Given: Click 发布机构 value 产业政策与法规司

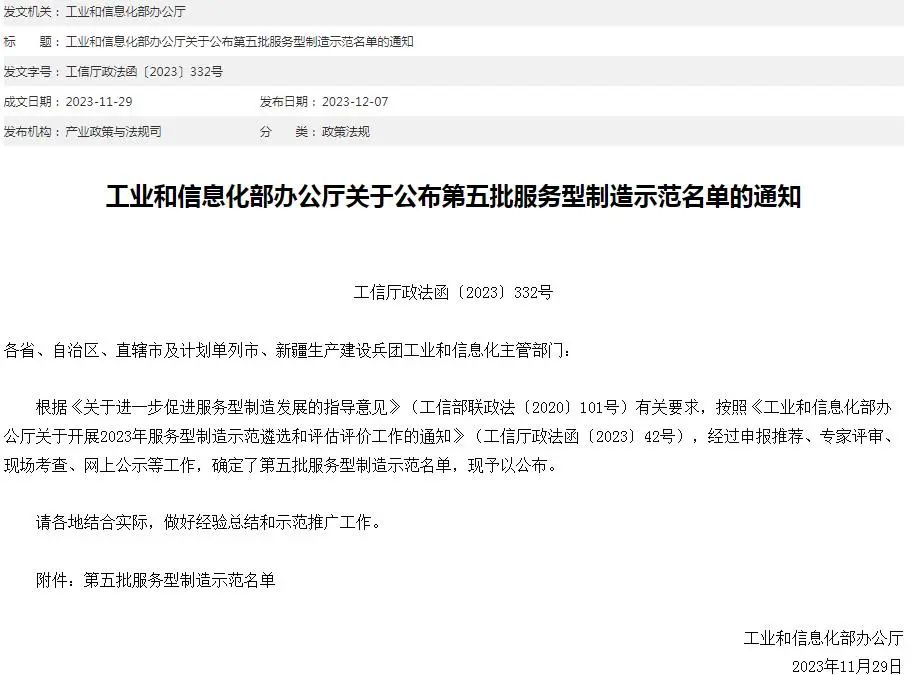Looking at the screenshot, I should tap(114, 132).
